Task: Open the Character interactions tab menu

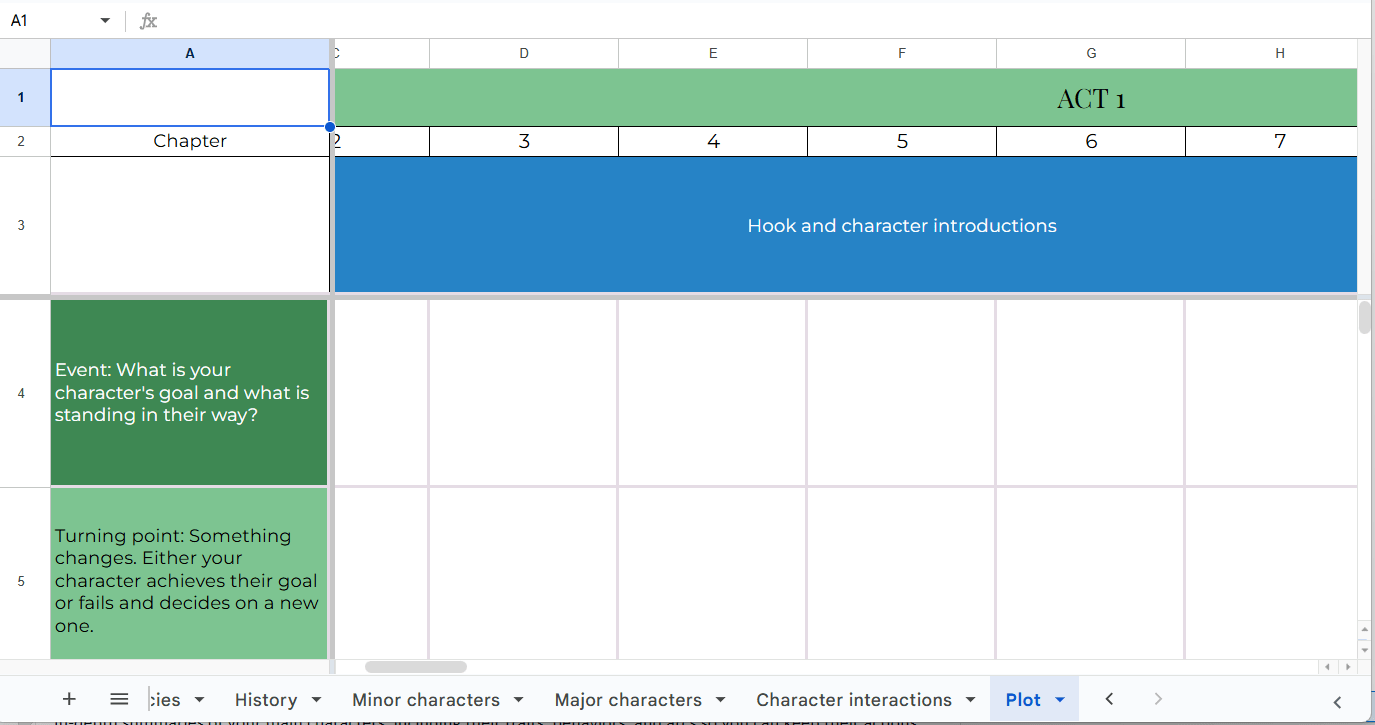Action: click(969, 700)
